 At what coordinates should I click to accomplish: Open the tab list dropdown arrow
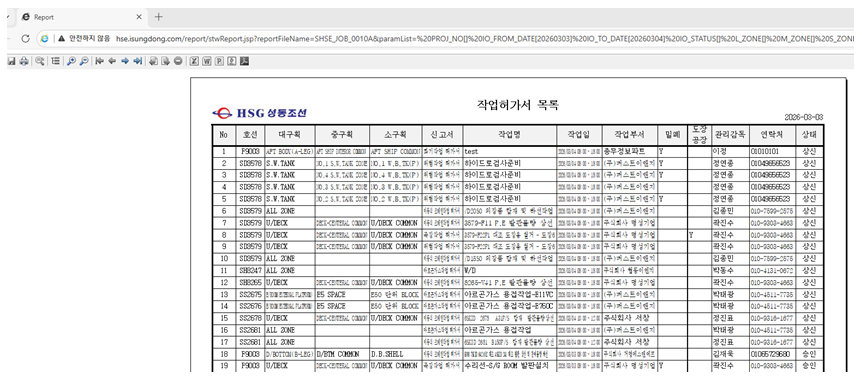pyautogui.click(x=8, y=17)
